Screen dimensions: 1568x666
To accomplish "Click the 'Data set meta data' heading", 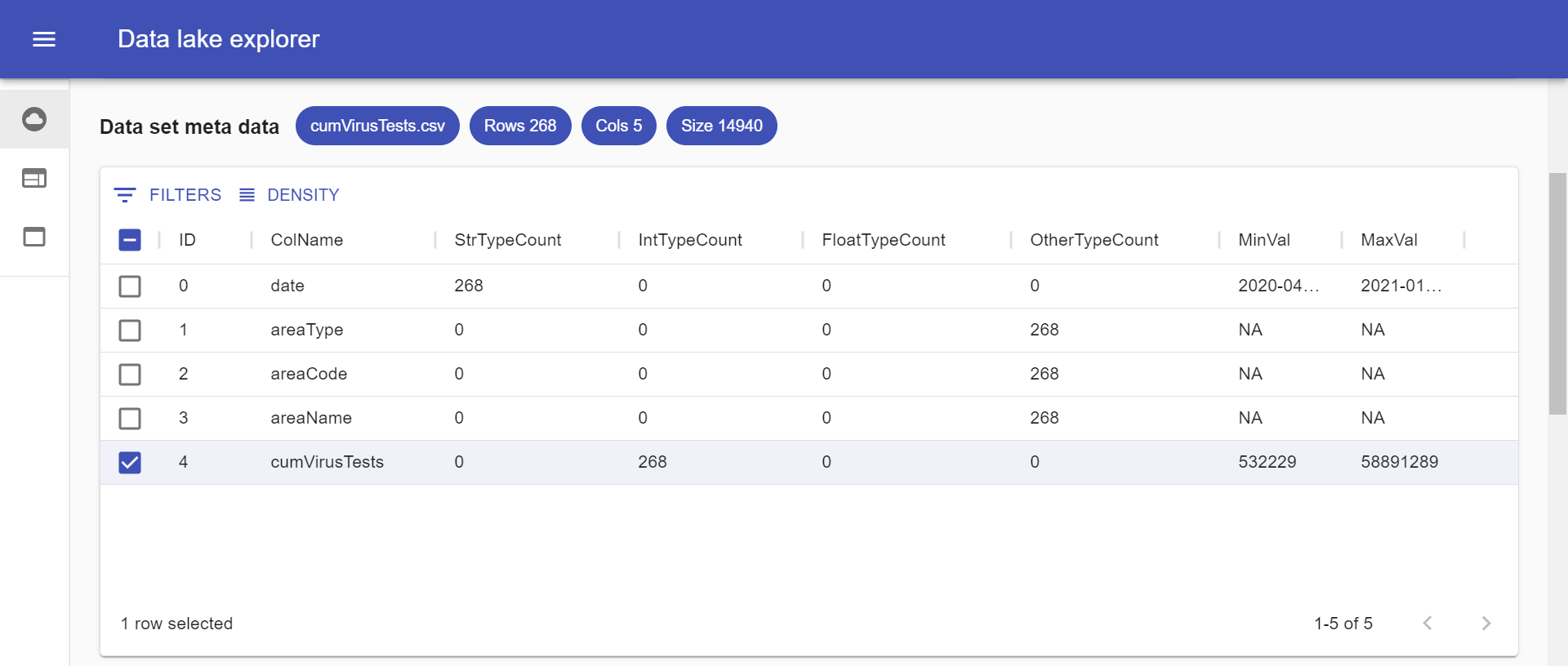I will 189,127.
